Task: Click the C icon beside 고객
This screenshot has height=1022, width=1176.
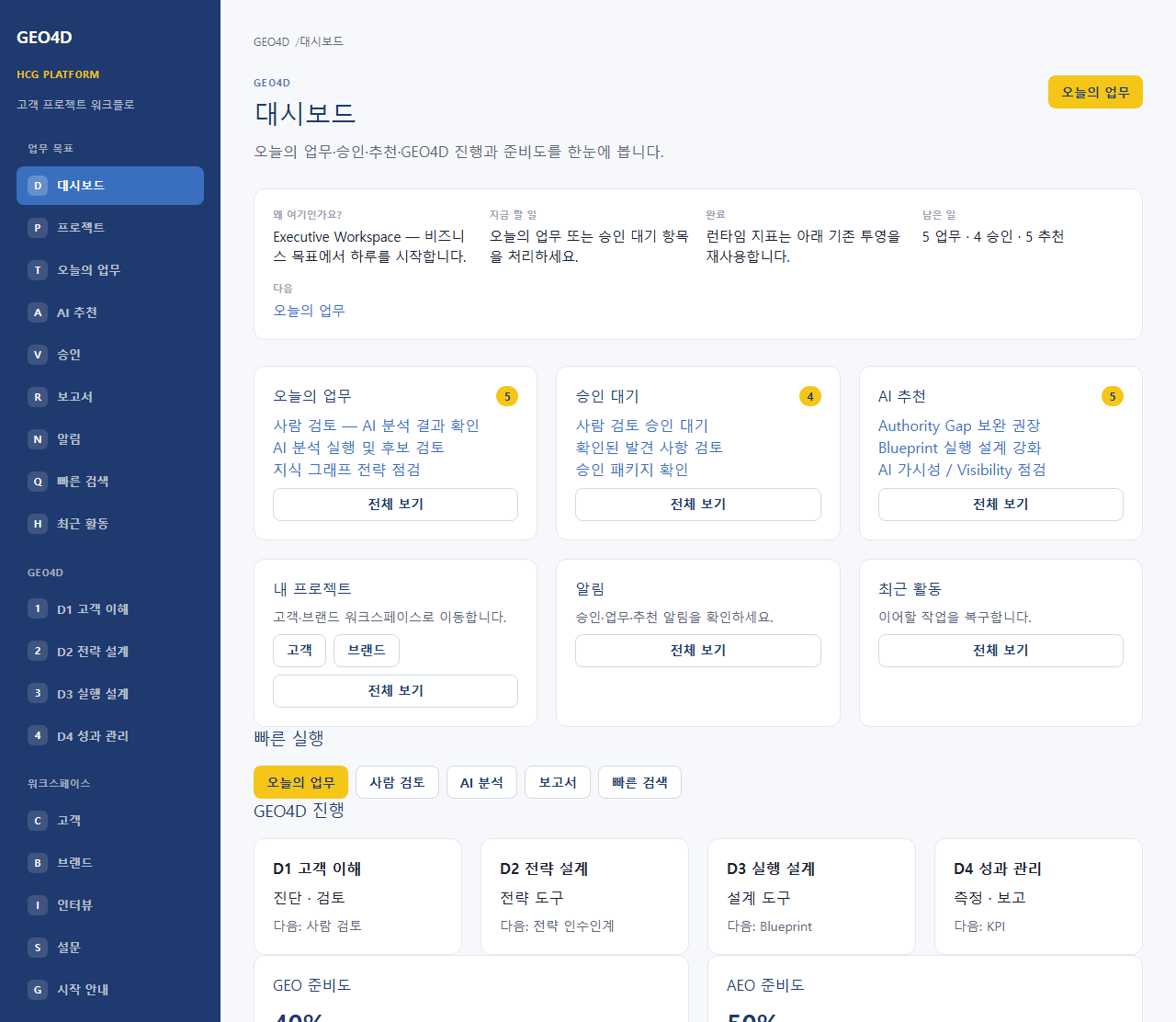Action: click(x=38, y=821)
